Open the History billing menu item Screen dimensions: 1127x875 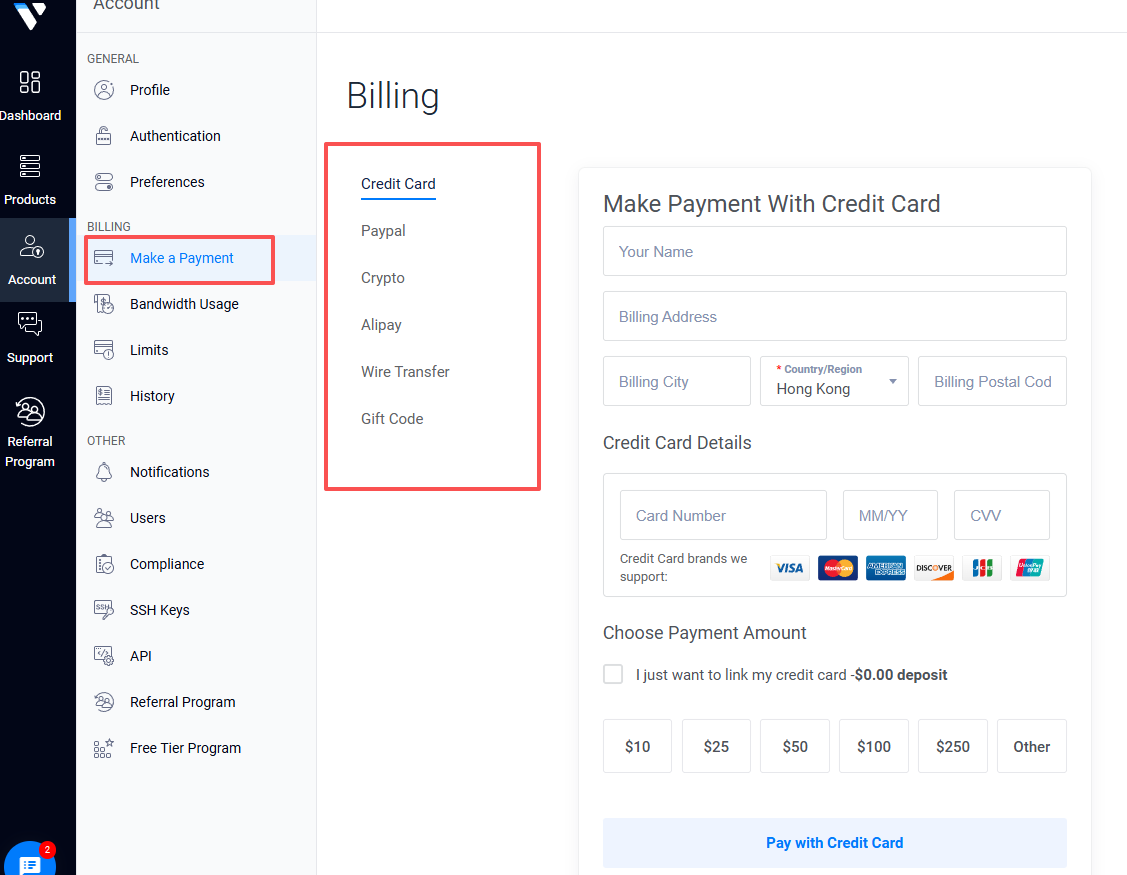(x=152, y=396)
